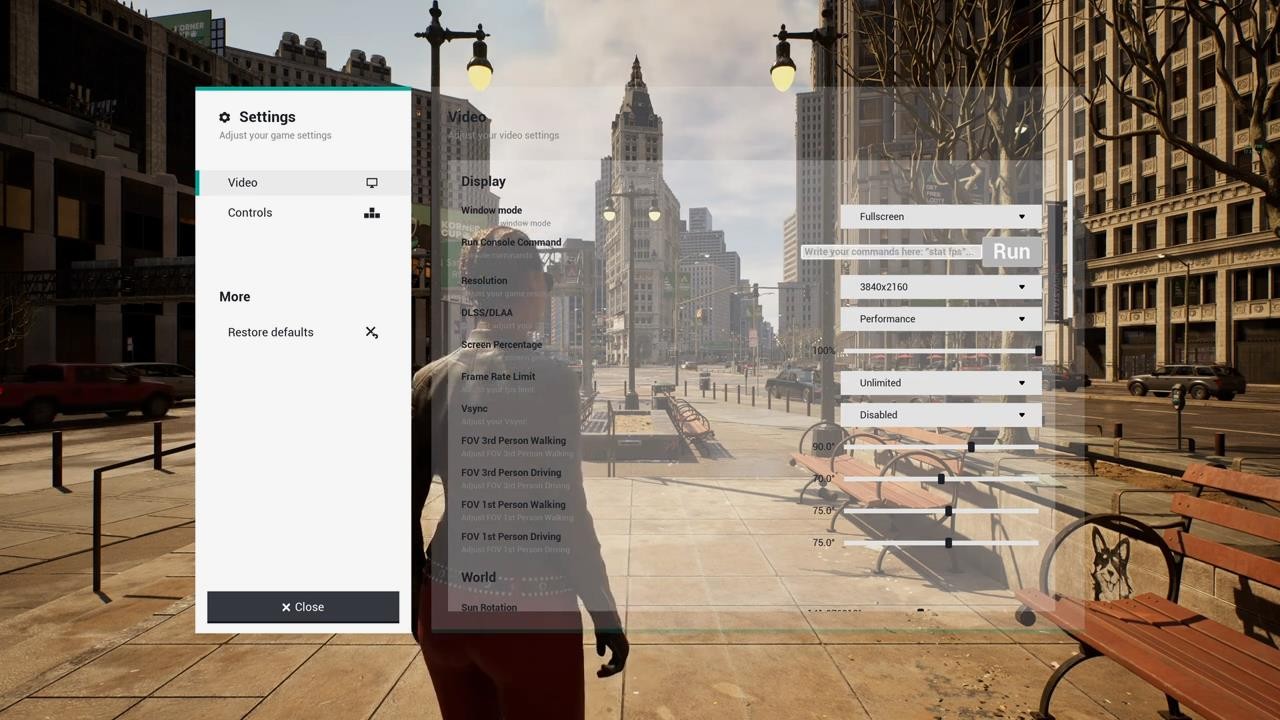Click the Screen Percentage slider handle

point(1038,351)
